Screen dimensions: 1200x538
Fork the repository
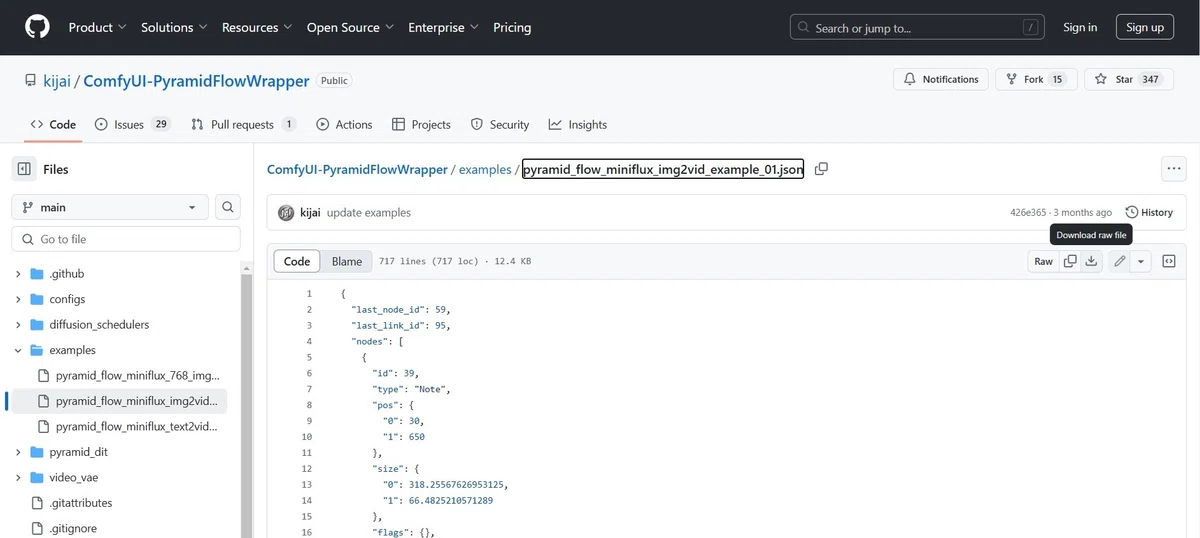tap(1035, 79)
